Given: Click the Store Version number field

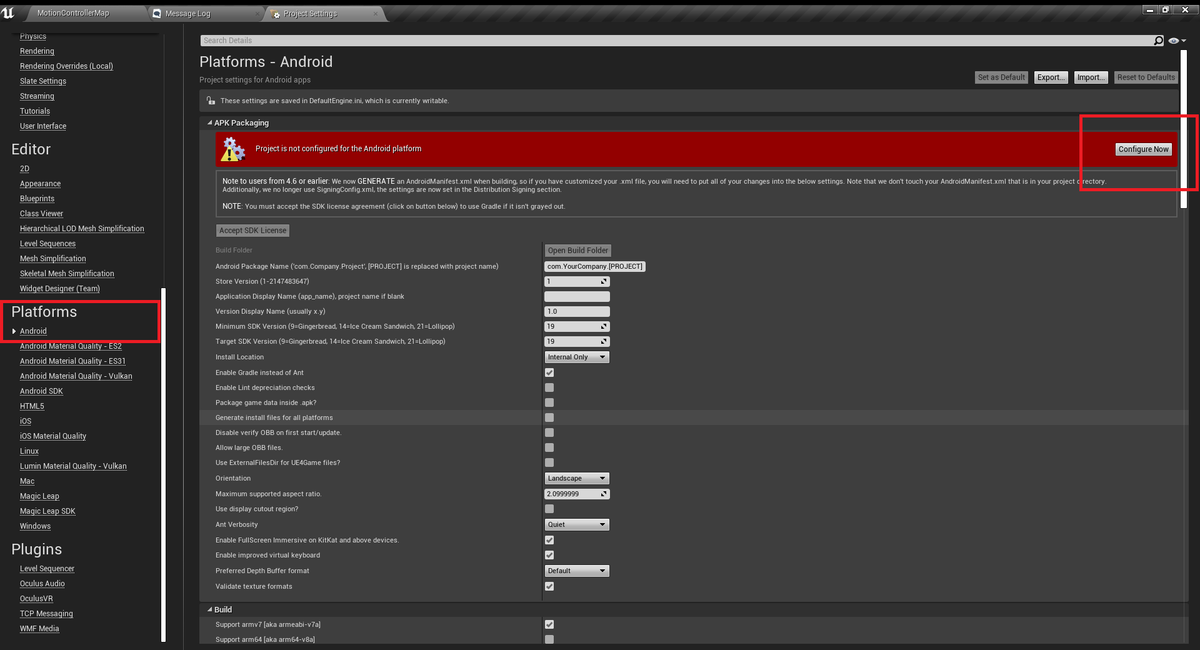Looking at the screenshot, I should coord(577,281).
